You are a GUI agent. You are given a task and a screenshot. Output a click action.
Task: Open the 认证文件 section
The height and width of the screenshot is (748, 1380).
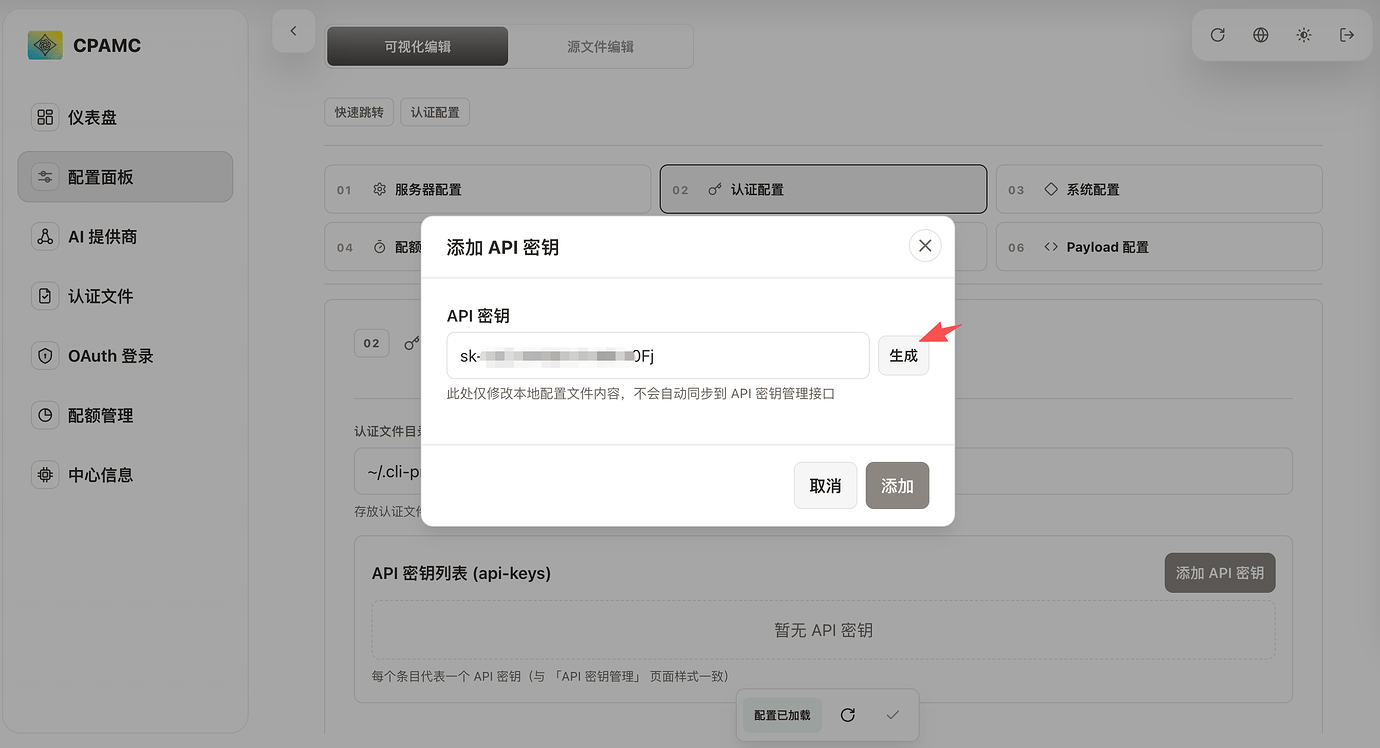click(x=125, y=296)
